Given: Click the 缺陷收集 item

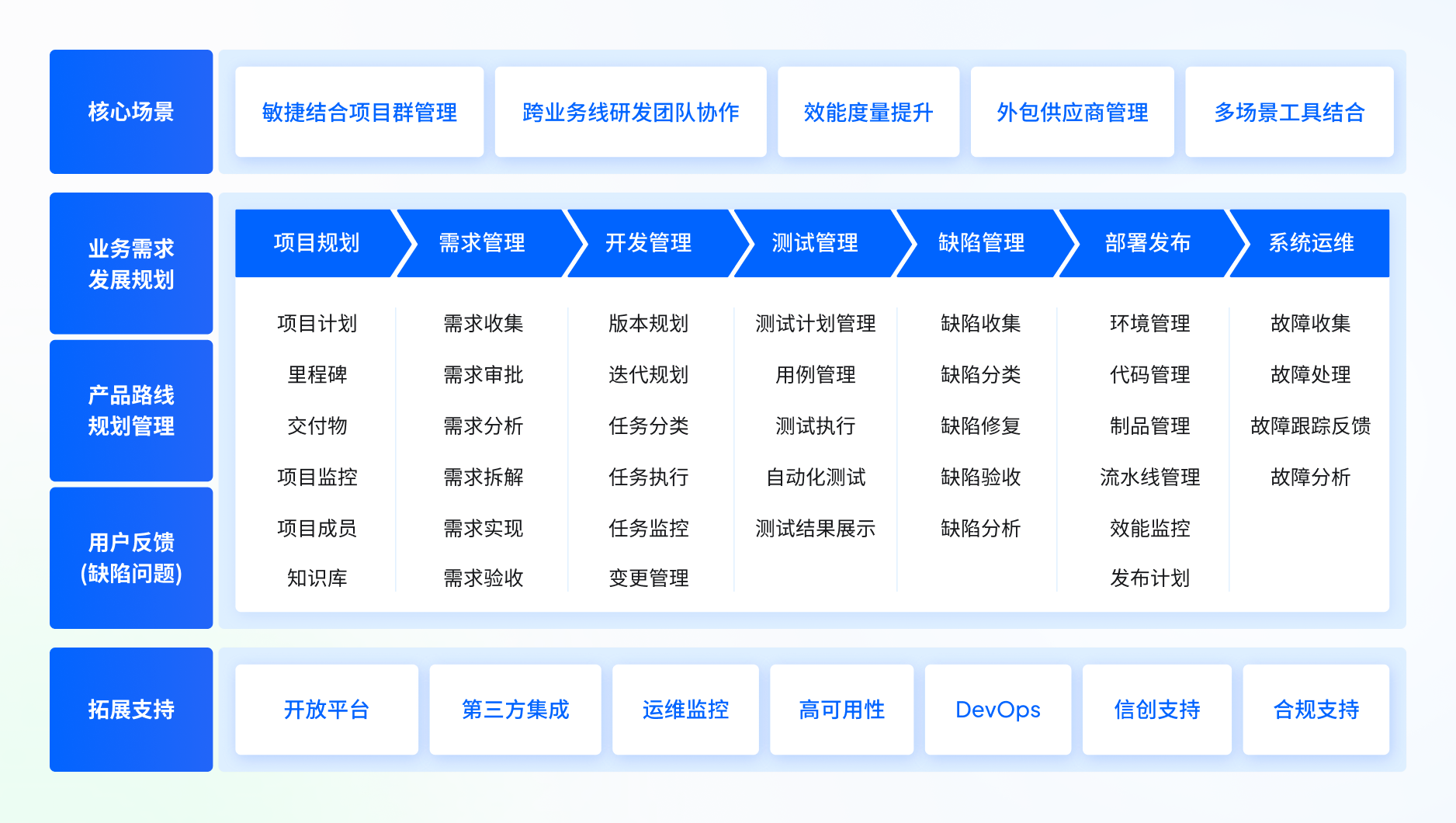Looking at the screenshot, I should coord(980,323).
